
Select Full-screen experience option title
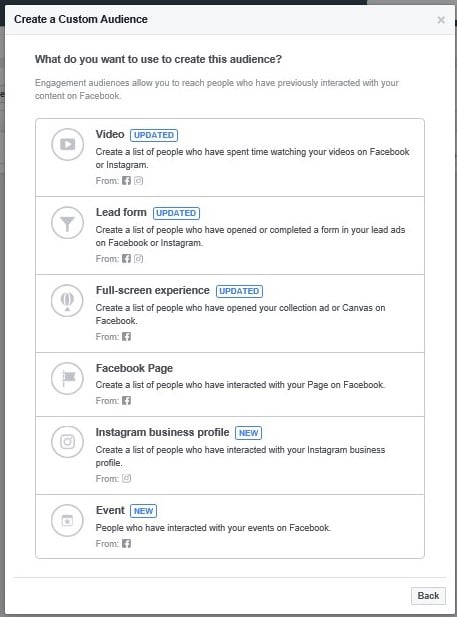[152, 290]
